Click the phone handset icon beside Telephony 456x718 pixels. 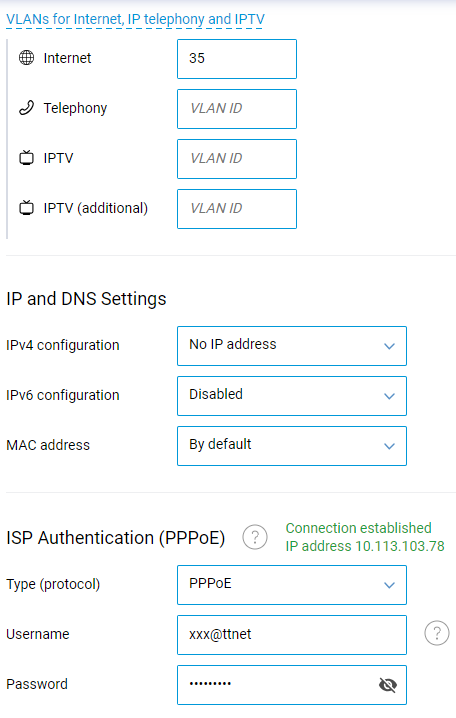click(26, 108)
